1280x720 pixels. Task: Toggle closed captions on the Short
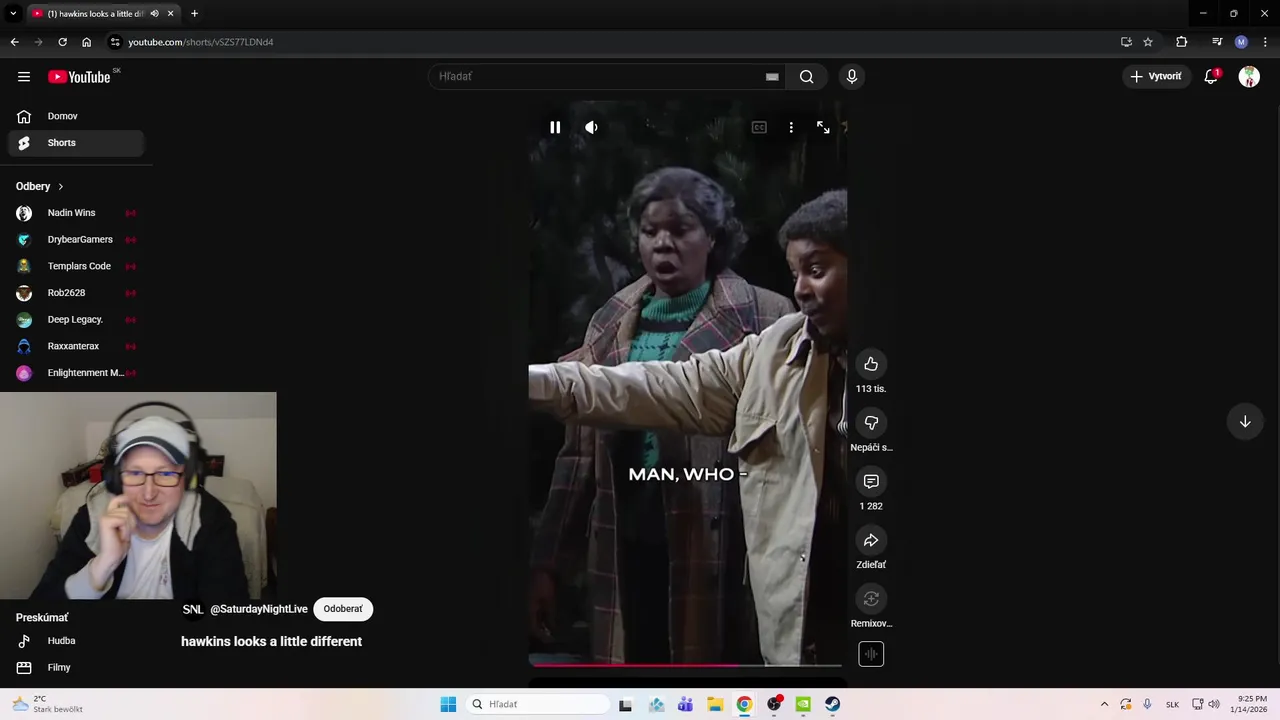[759, 127]
